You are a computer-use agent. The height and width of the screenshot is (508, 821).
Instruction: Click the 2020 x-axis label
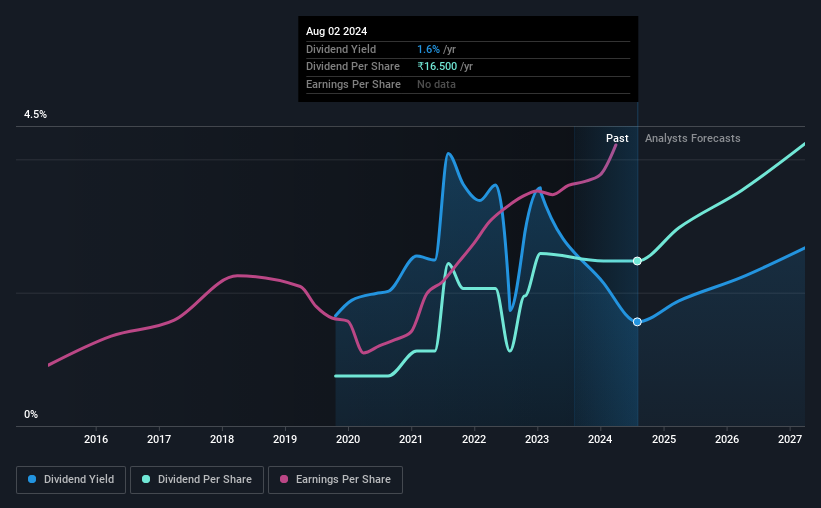click(348, 439)
